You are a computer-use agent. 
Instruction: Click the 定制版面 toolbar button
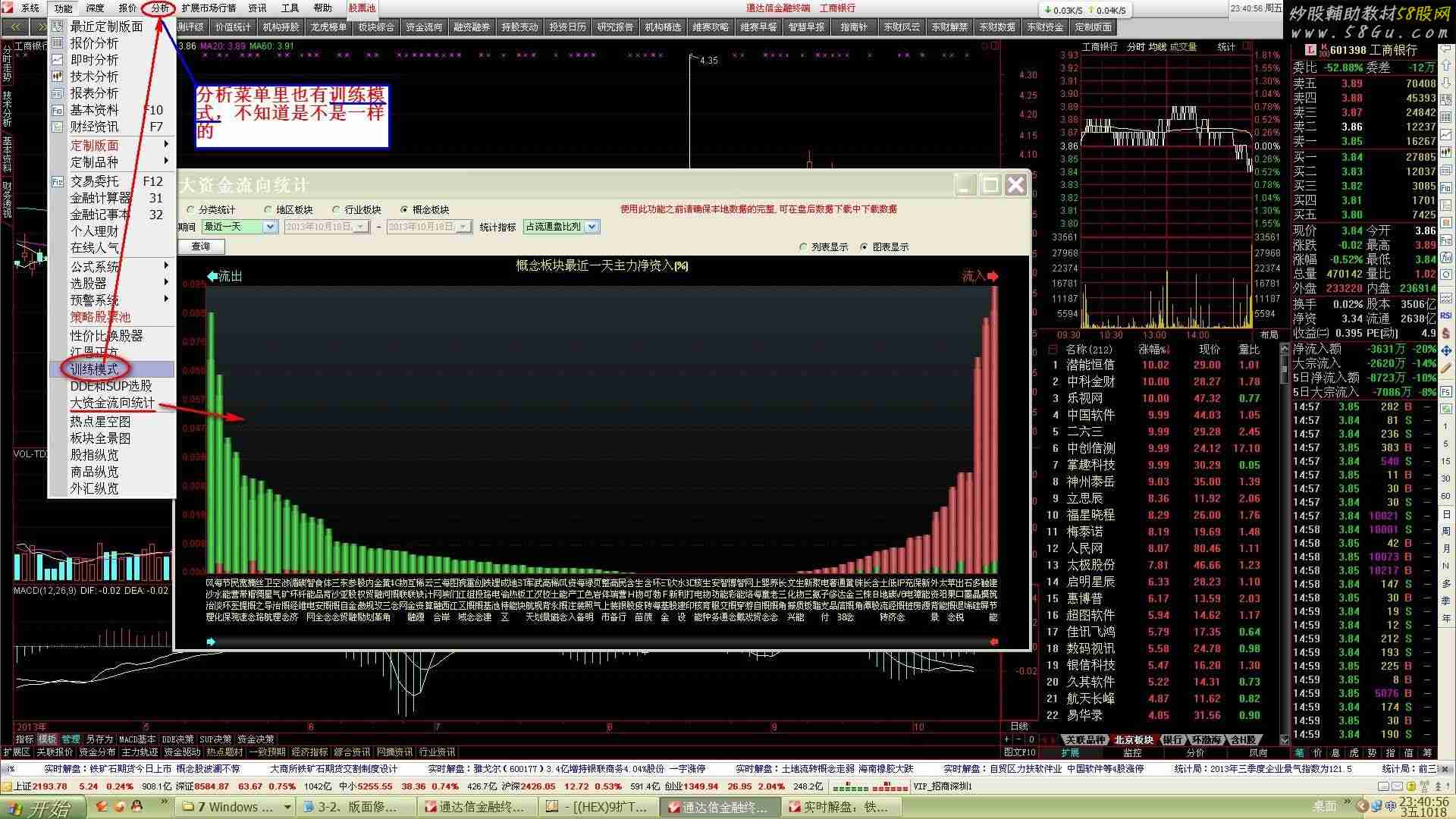click(1093, 27)
